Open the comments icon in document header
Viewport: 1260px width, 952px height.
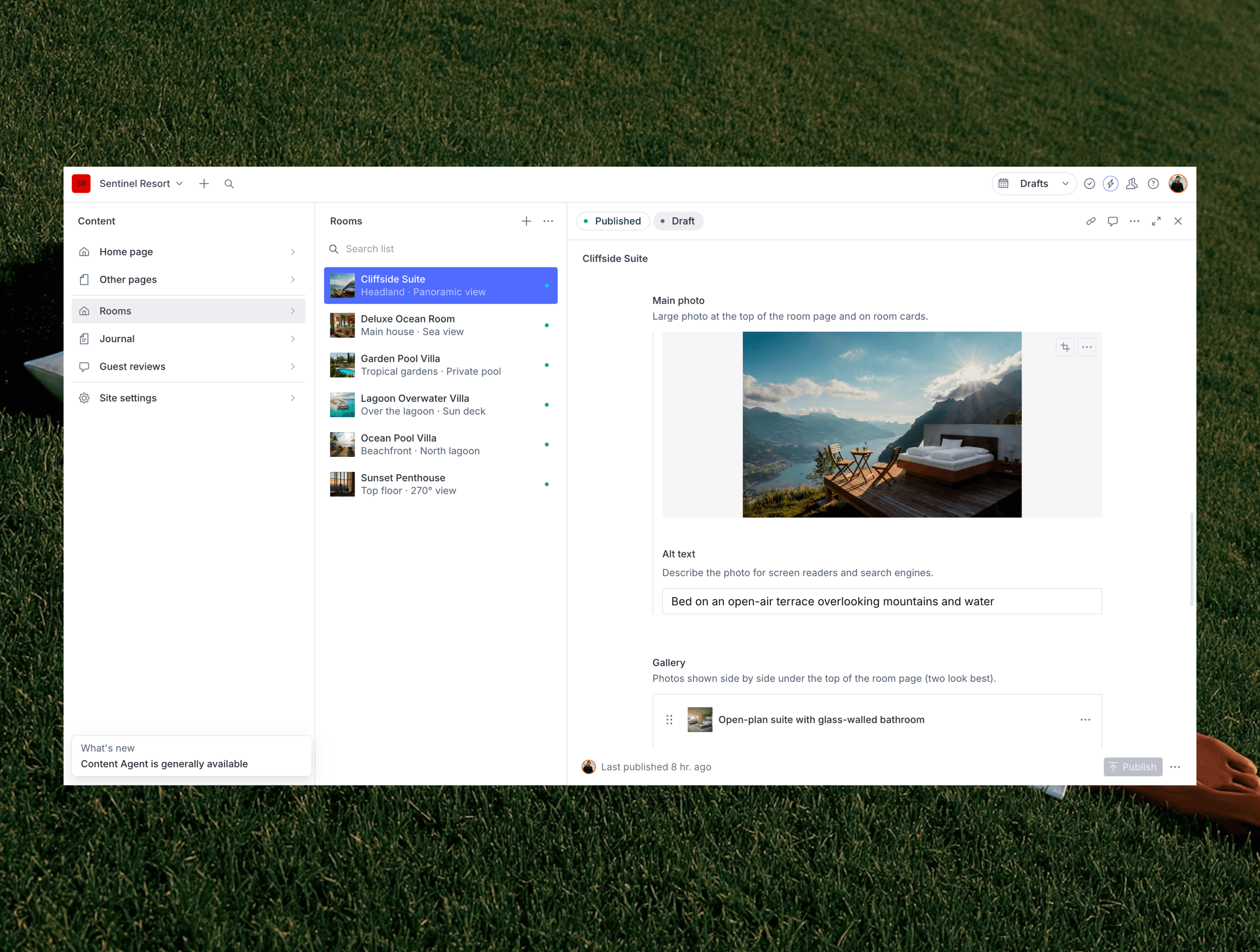(1113, 221)
